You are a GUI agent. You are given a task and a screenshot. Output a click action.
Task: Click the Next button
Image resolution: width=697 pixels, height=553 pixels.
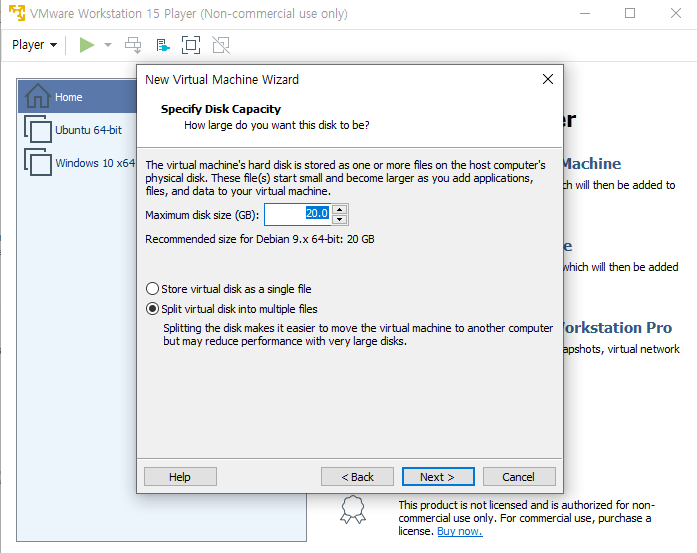tap(438, 477)
